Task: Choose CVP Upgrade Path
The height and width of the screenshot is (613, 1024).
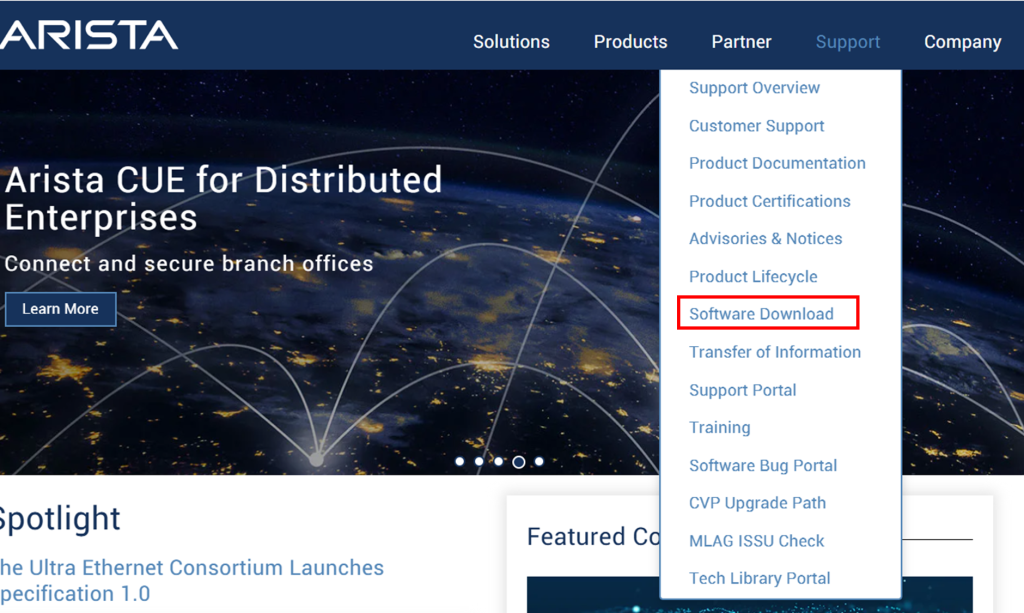Action: [757, 503]
